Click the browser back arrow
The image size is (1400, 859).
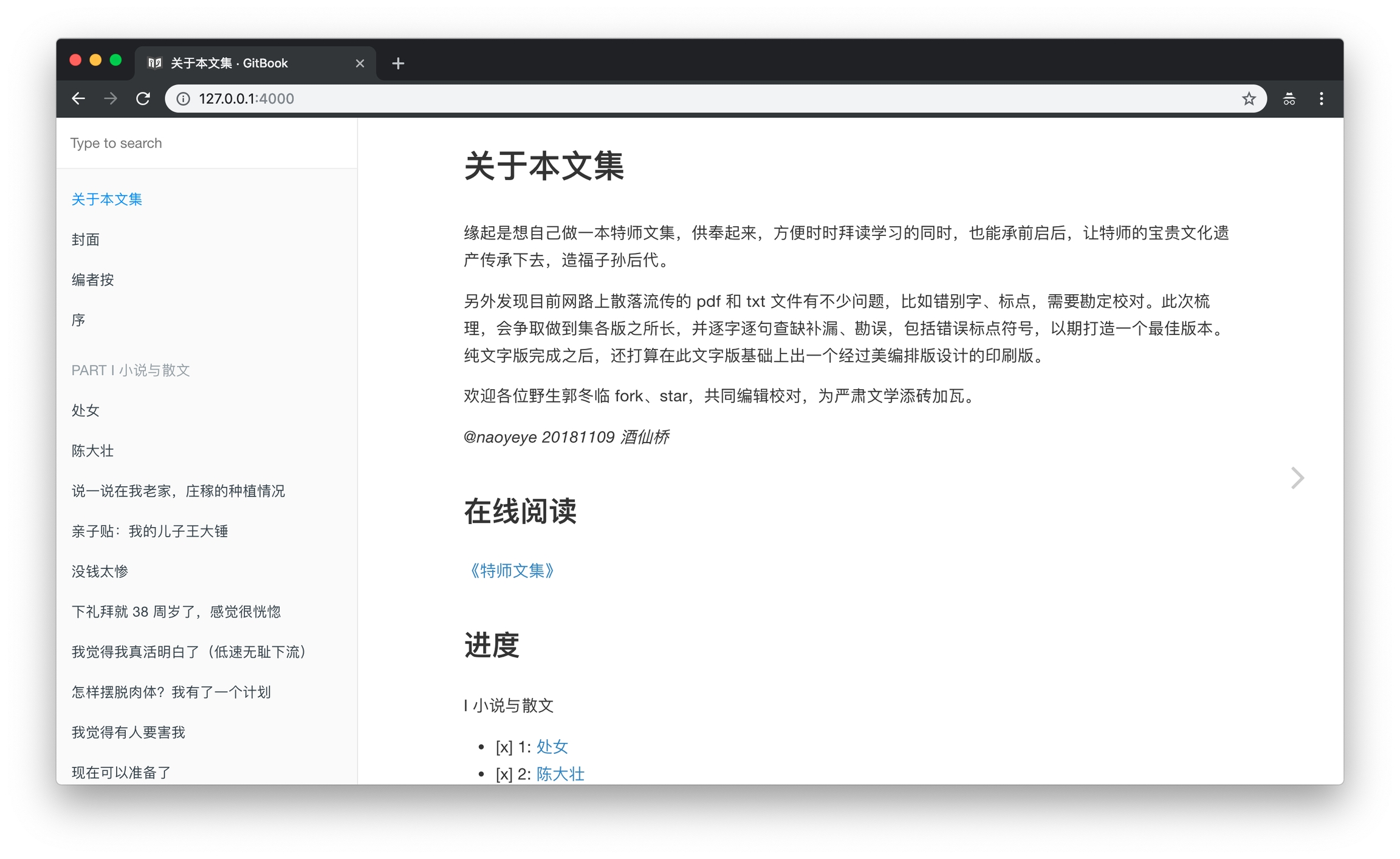pyautogui.click(x=78, y=98)
